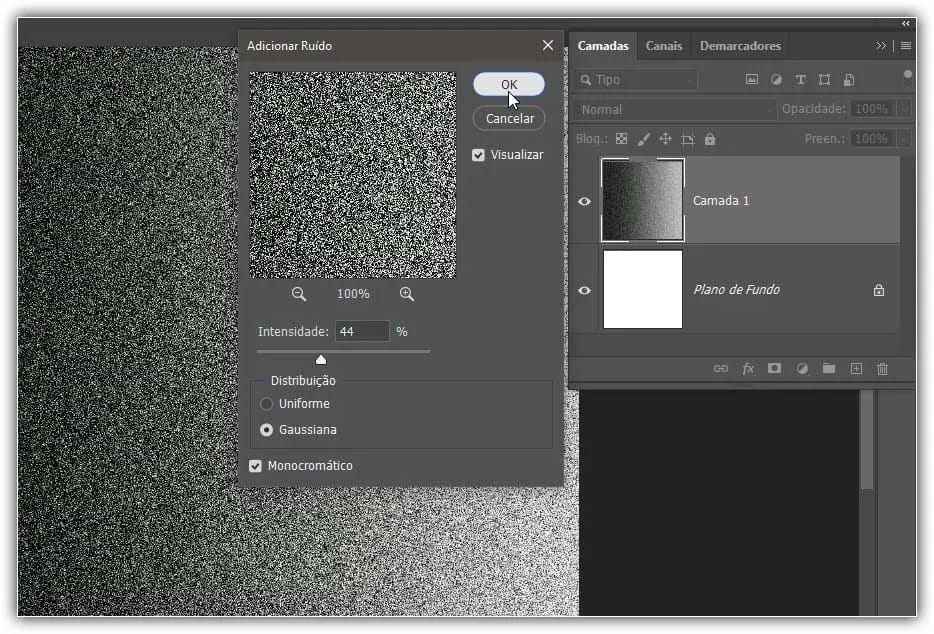Click link layers icon
This screenshot has height=634, width=934.
pos(721,368)
